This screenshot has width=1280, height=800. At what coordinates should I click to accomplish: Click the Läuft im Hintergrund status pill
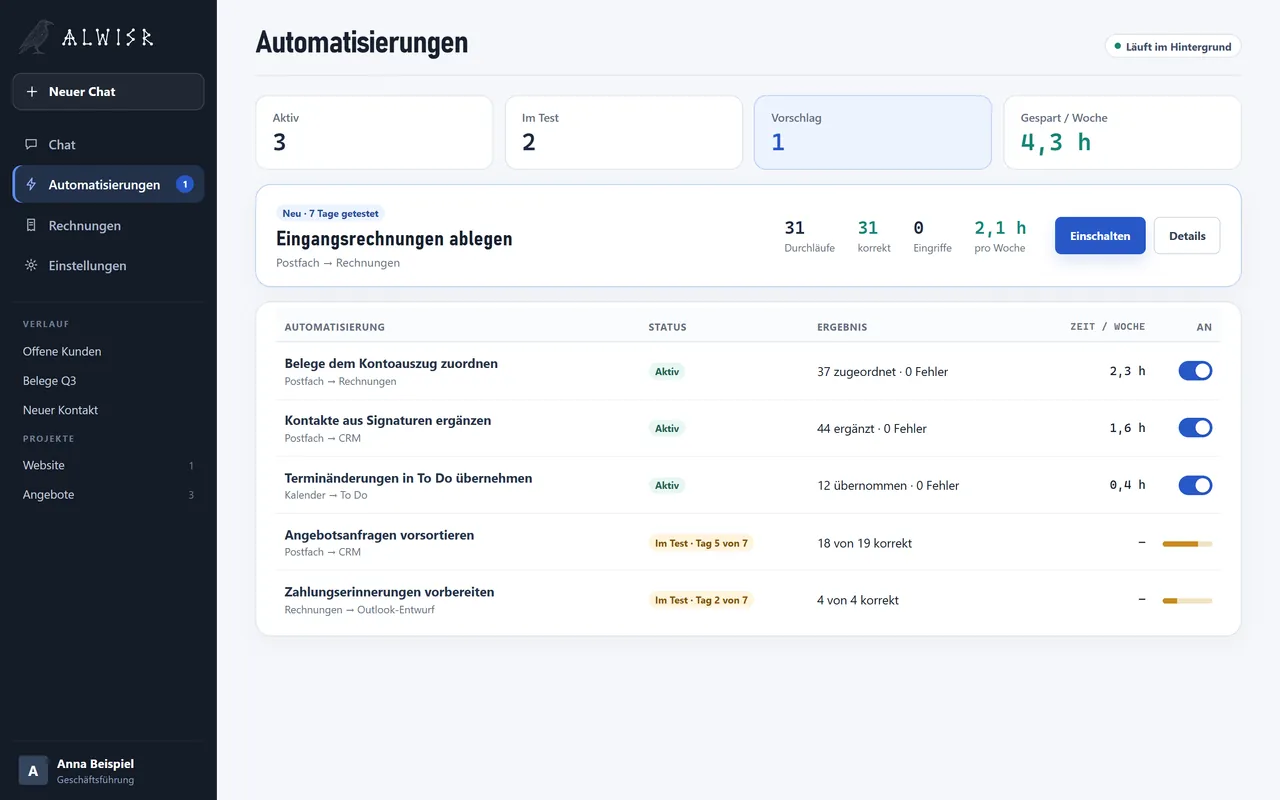1173,46
